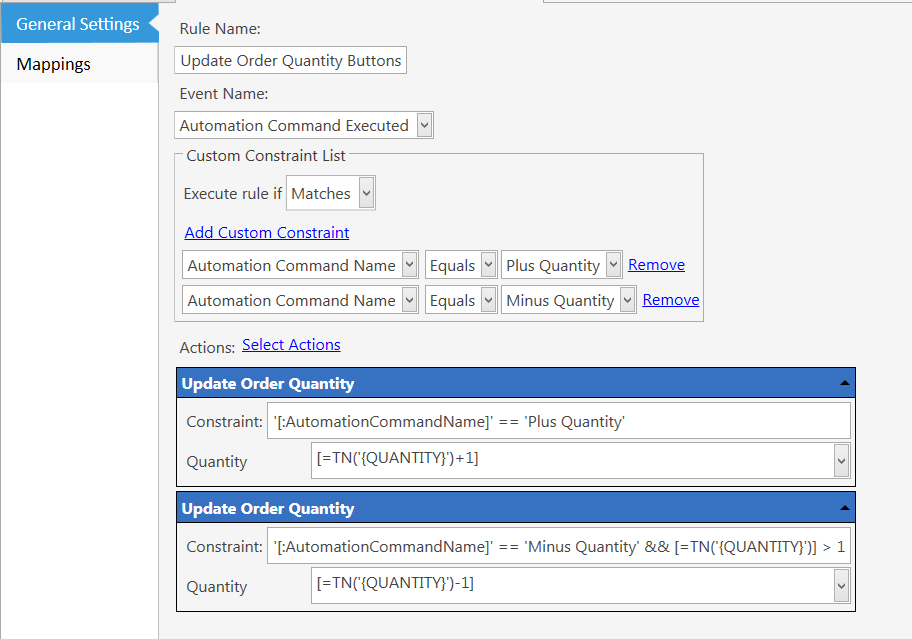The height and width of the screenshot is (639, 912).
Task: Open the General Settings tab
Action: 79,23
